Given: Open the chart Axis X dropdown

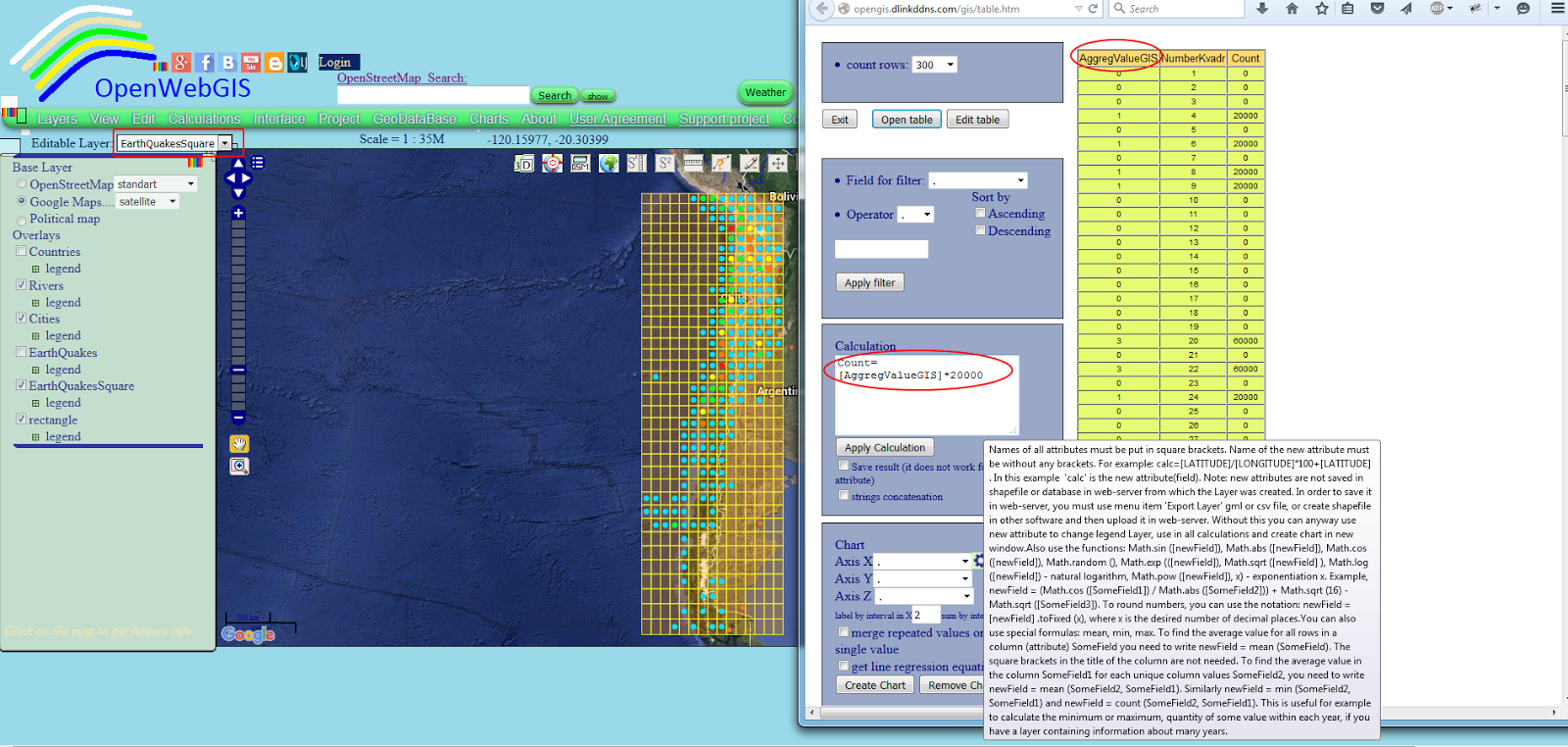Looking at the screenshot, I should [924, 562].
